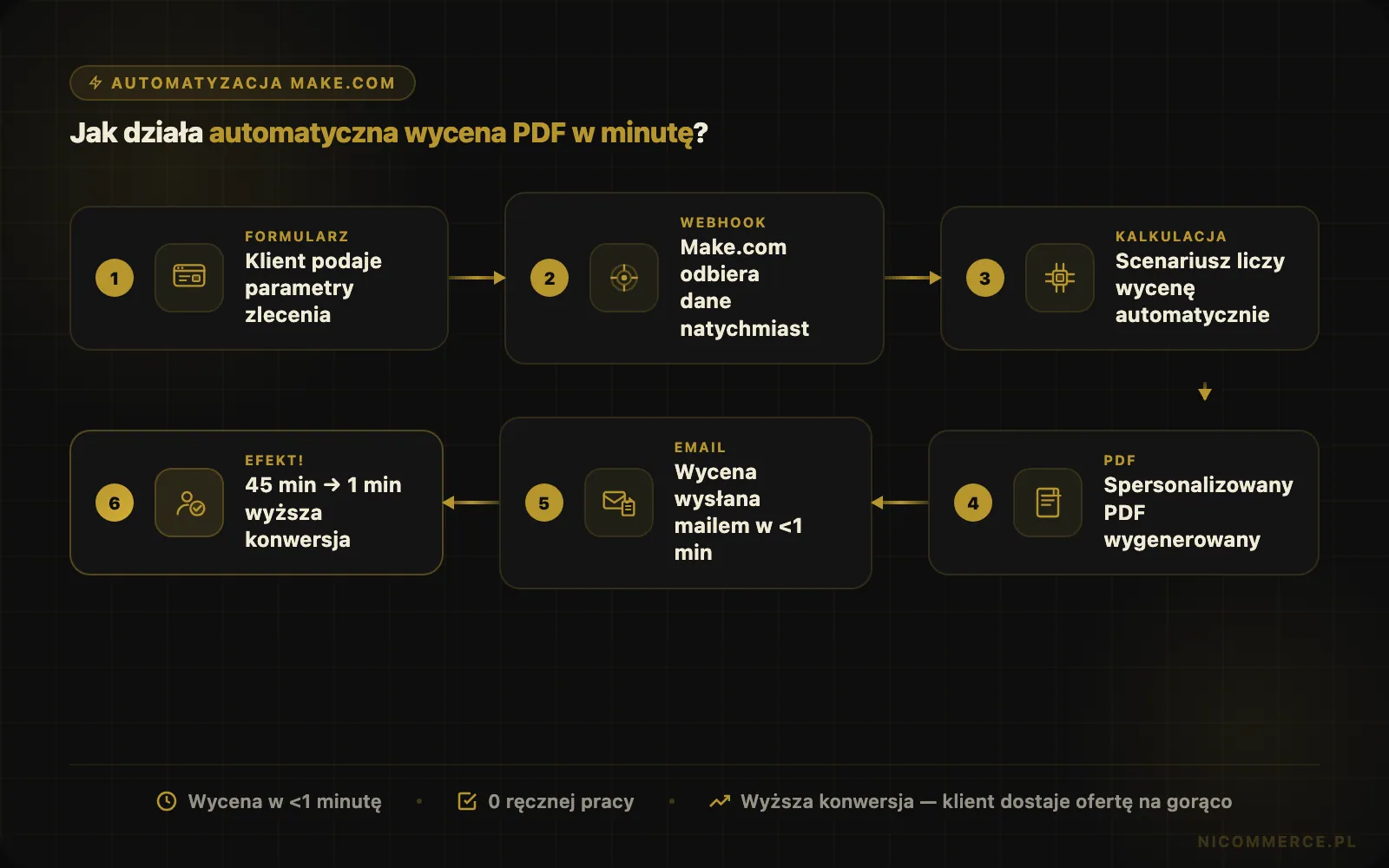The height and width of the screenshot is (868, 1389).
Task: Click the text 'Klient podaje parametry zlecenia'
Action: coord(313,287)
